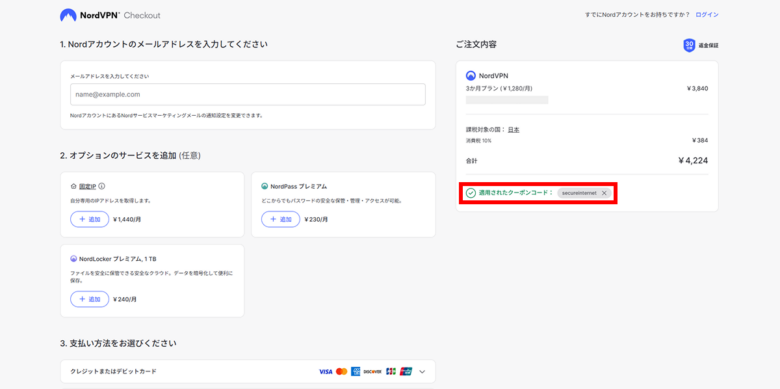
Task: Click the total amount ¥4,224
Action: click(693, 160)
